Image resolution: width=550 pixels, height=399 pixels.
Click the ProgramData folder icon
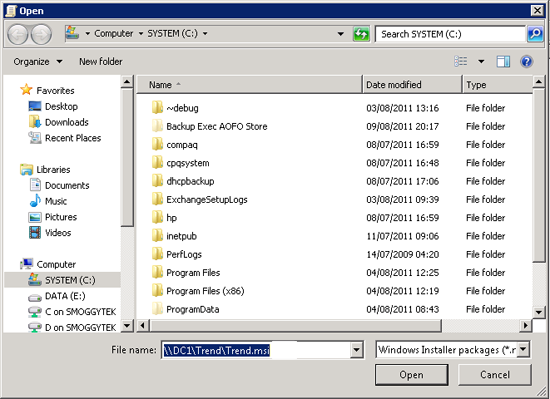157,309
